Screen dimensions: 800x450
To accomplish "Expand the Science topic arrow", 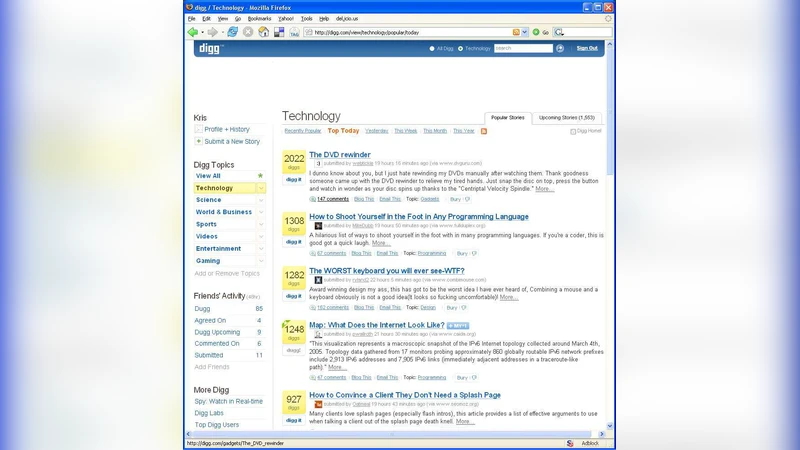I will pyautogui.click(x=261, y=200).
